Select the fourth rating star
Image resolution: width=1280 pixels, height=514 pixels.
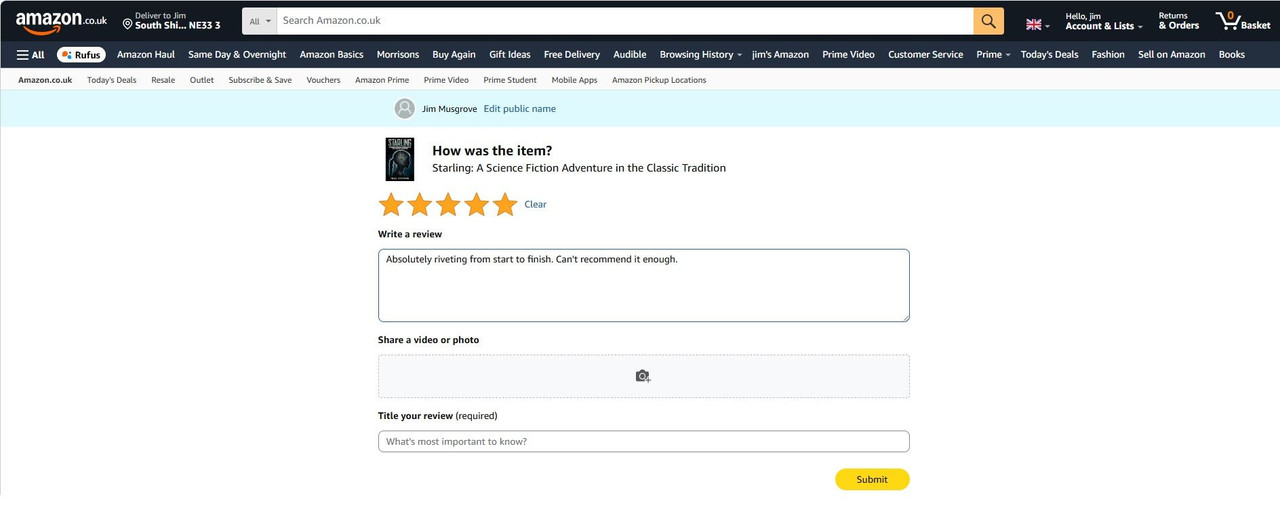click(476, 205)
